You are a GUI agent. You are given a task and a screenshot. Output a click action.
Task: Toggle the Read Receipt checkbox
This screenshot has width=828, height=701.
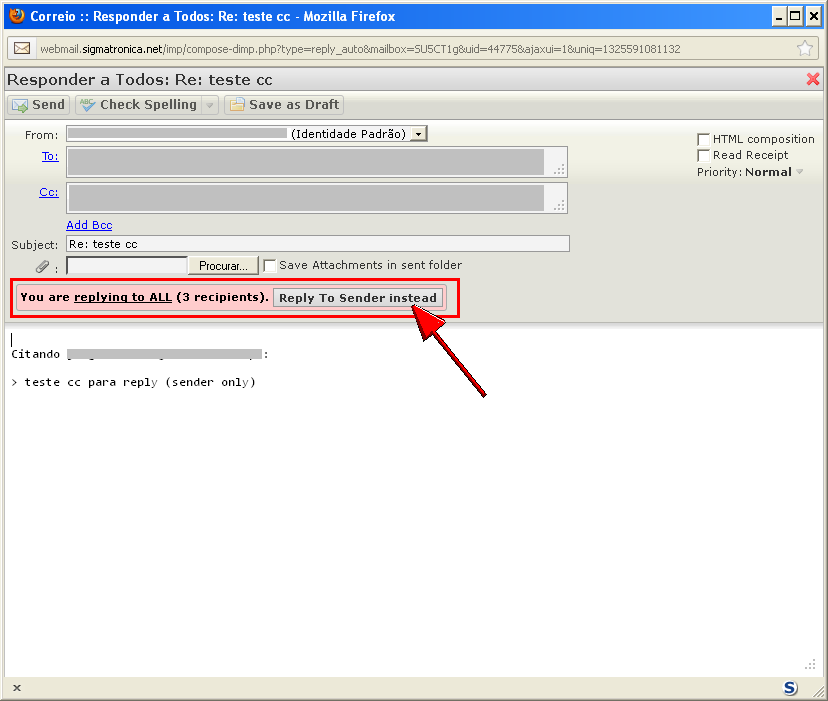point(704,155)
